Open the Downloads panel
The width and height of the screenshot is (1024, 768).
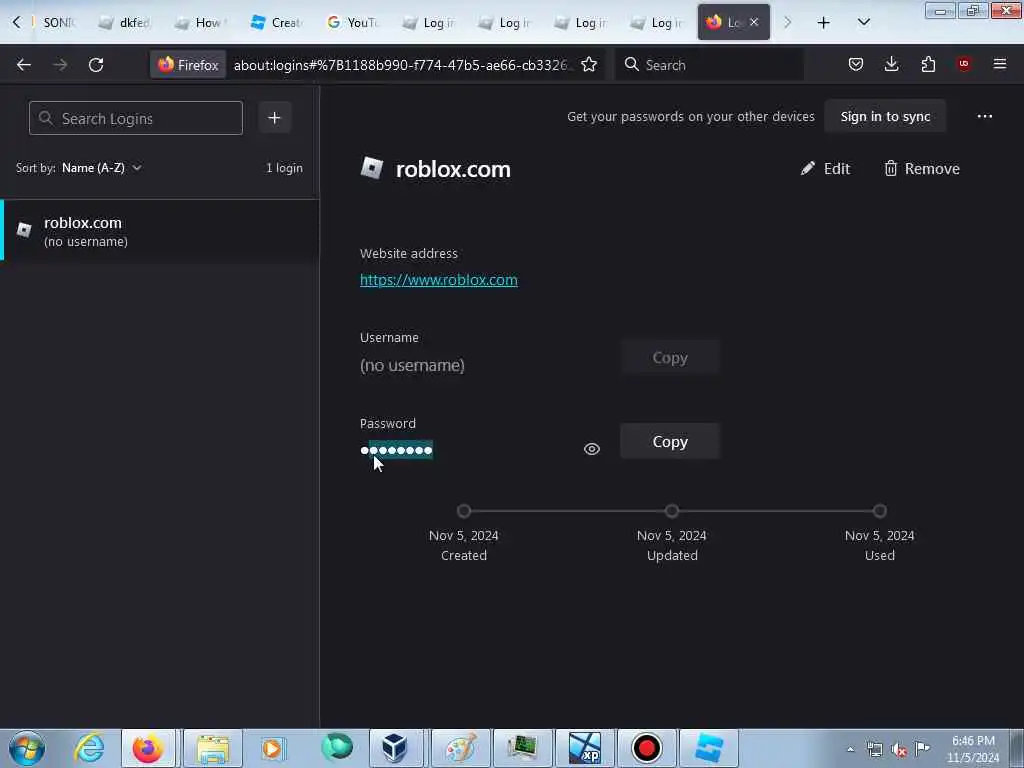pyautogui.click(x=891, y=64)
